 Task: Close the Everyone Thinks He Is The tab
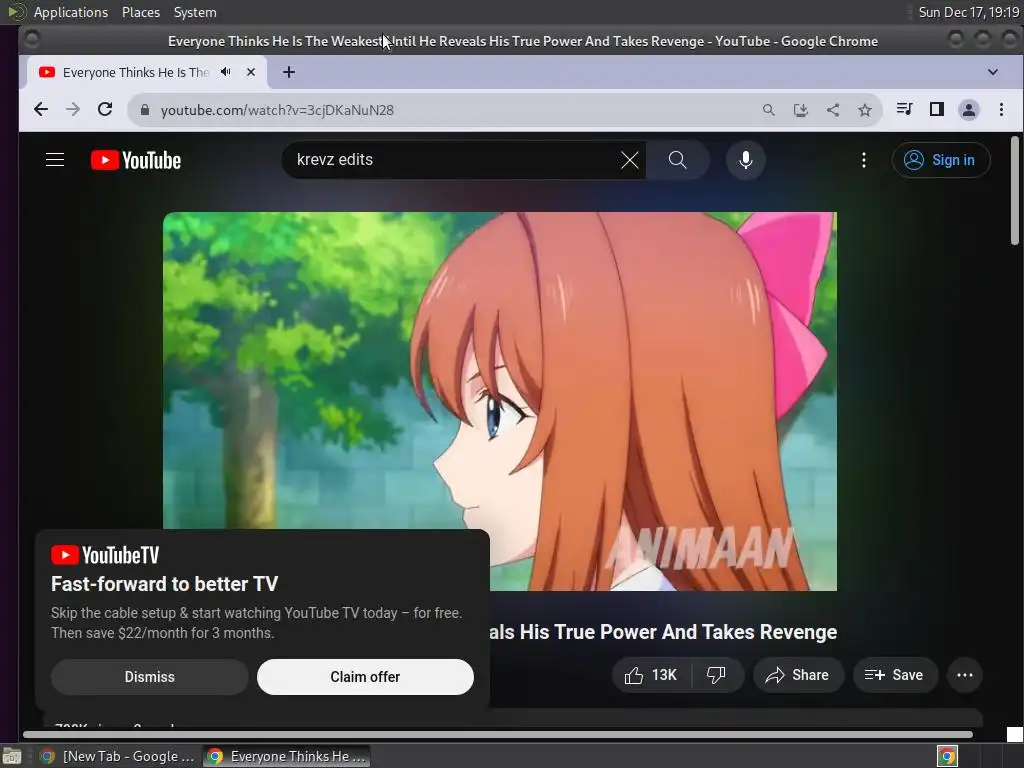pos(251,72)
